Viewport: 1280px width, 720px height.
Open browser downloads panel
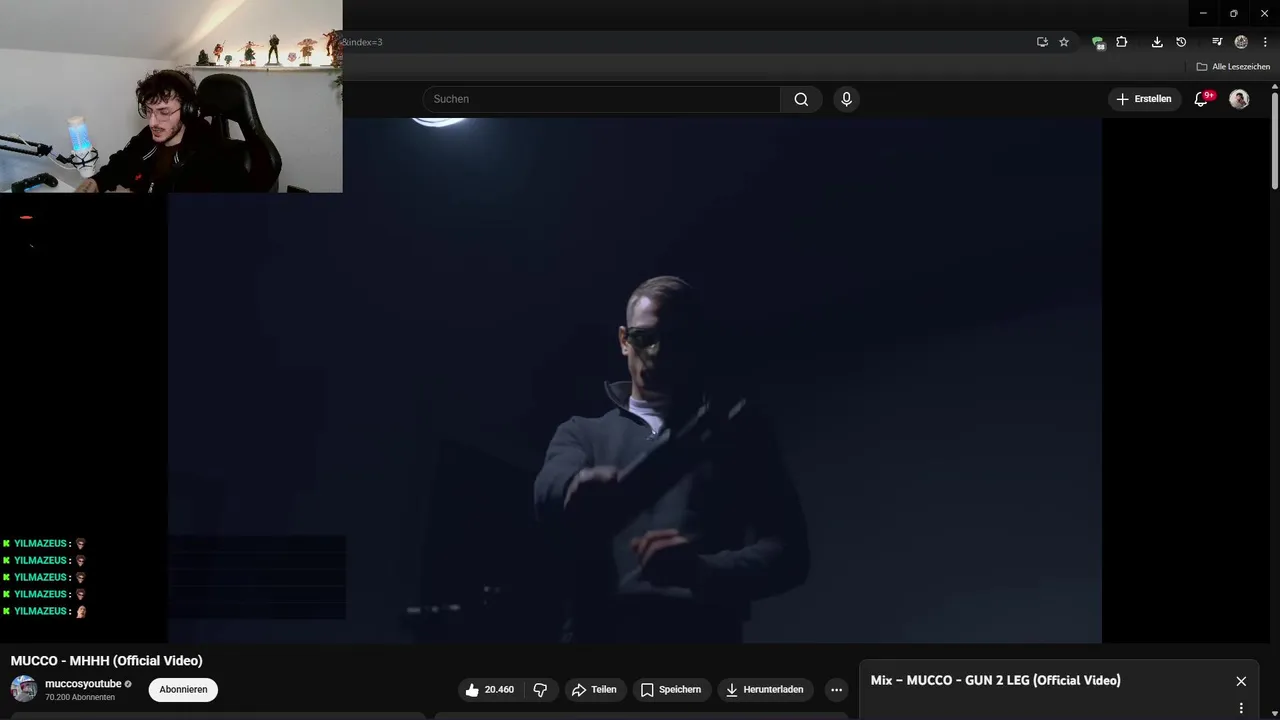[x=1157, y=42]
